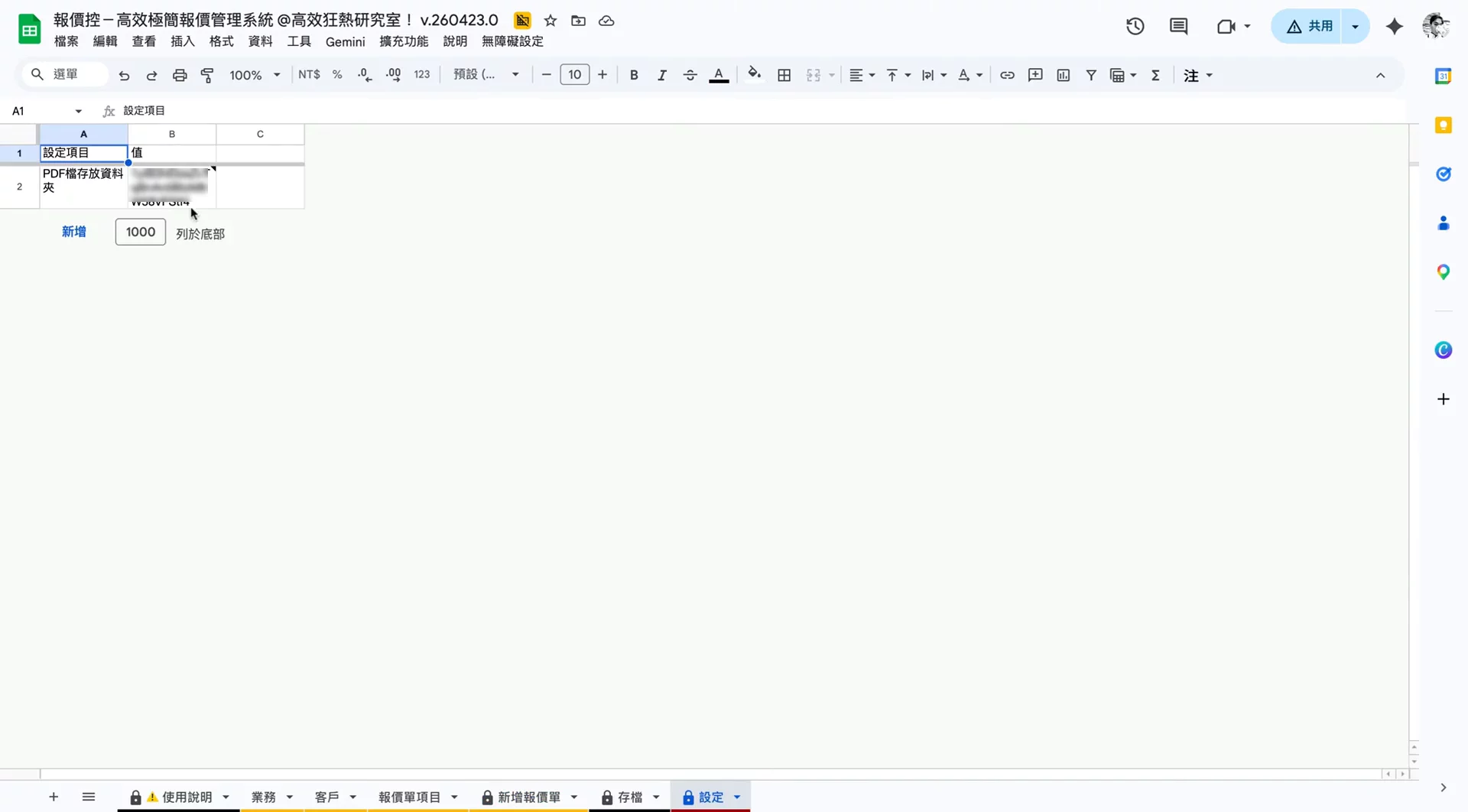
Task: Open Google Maps side panel
Action: click(x=1444, y=272)
